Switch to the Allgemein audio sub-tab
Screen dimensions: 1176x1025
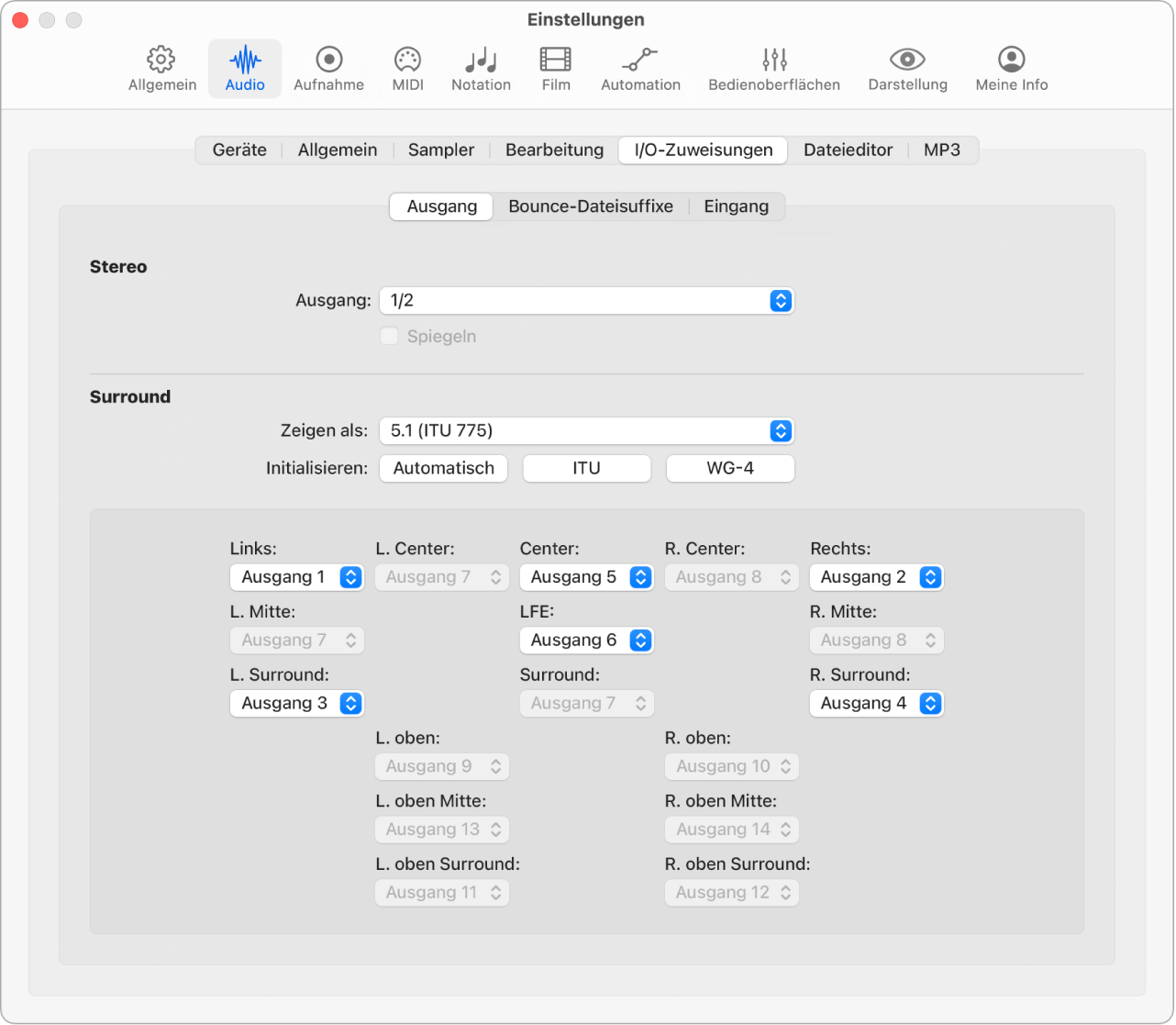click(338, 150)
